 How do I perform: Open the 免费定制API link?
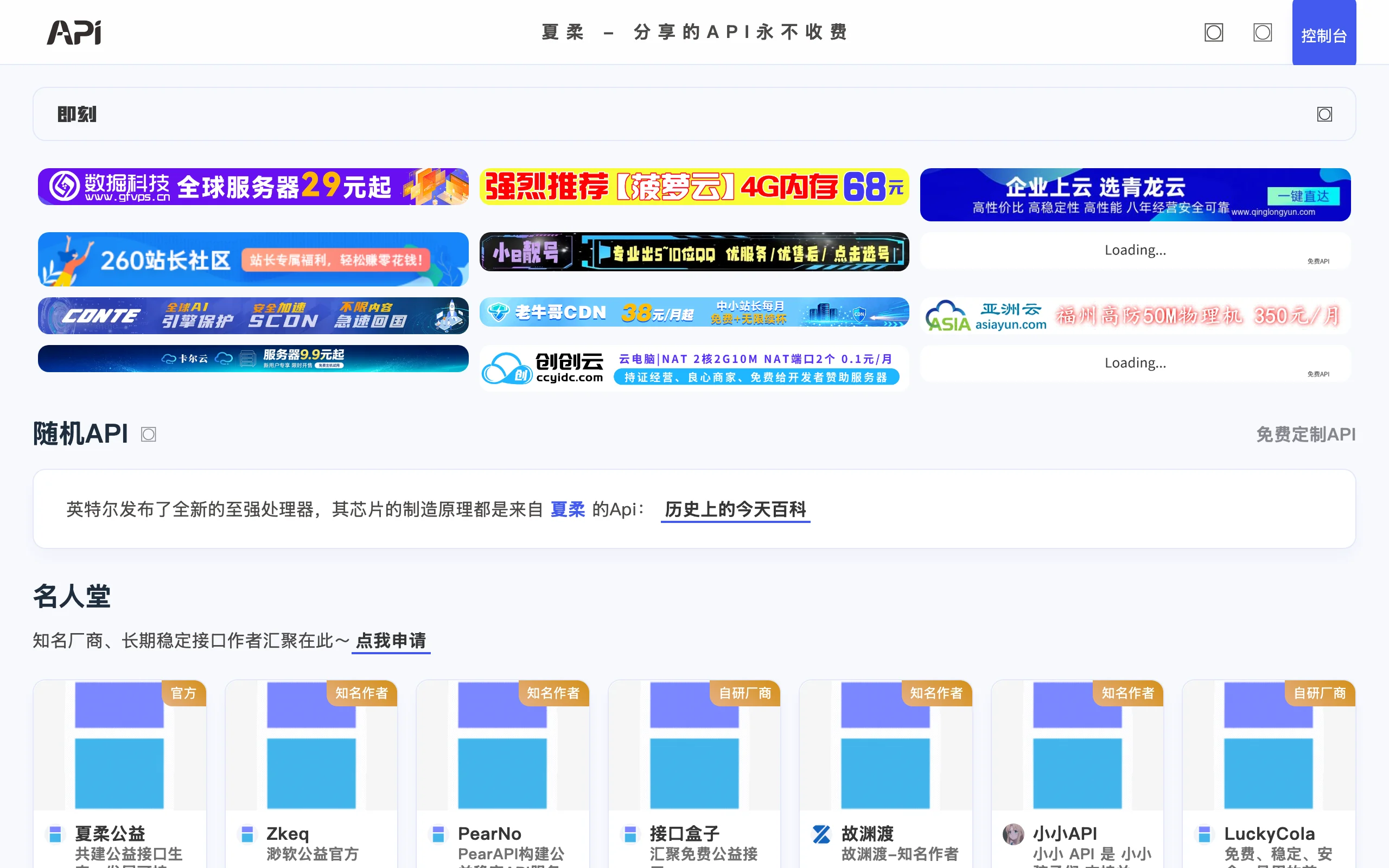pyautogui.click(x=1306, y=435)
